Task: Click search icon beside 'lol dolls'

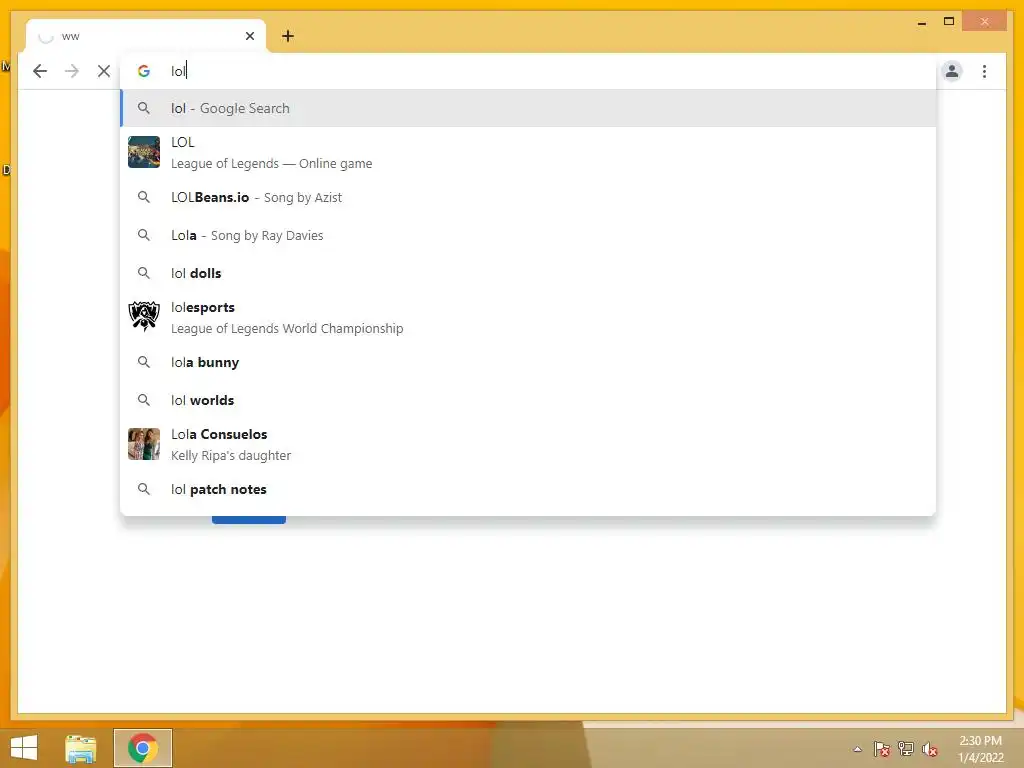Action: (x=144, y=273)
